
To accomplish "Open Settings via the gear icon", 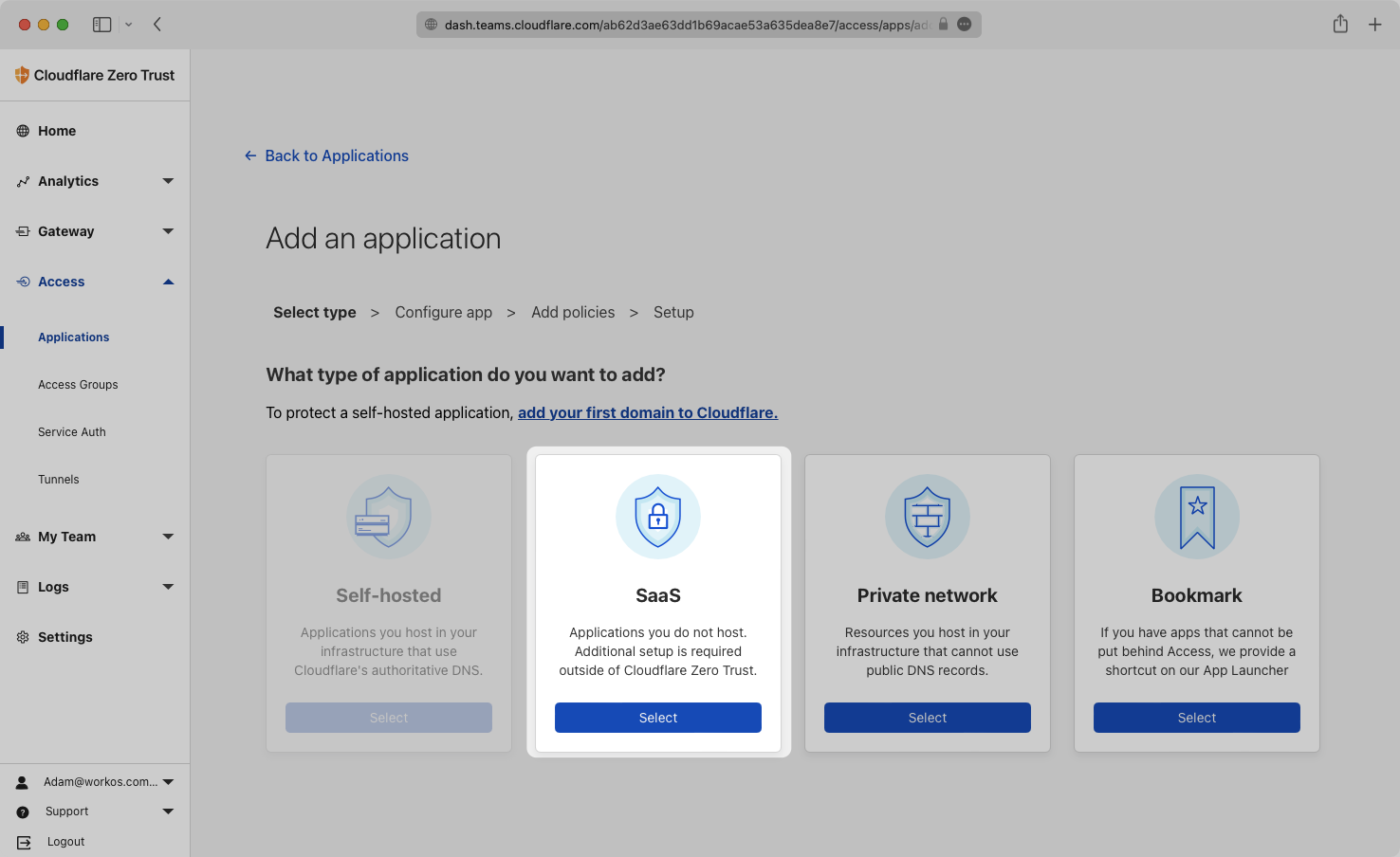I will [x=23, y=637].
